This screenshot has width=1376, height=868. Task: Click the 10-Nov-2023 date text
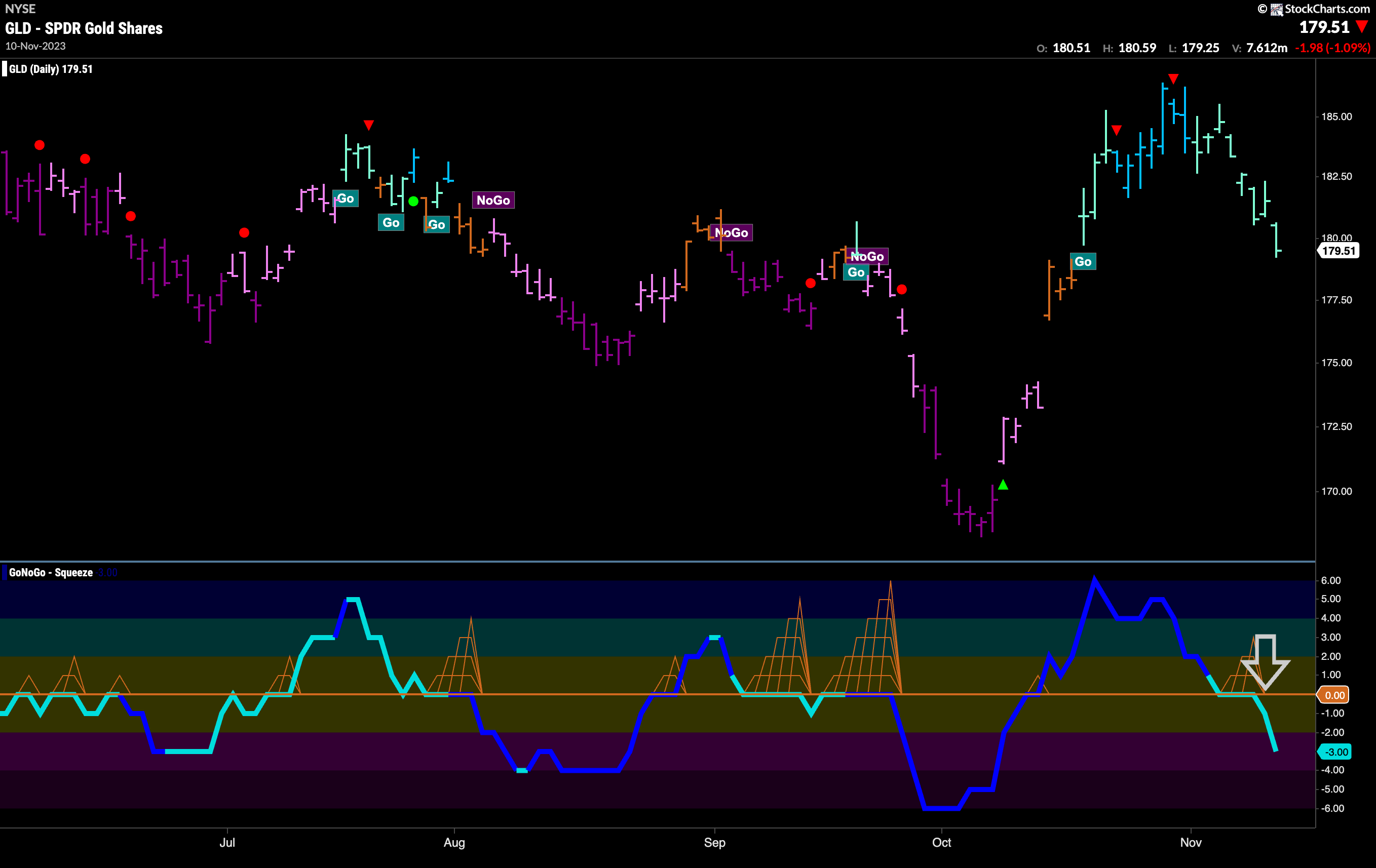pos(35,46)
